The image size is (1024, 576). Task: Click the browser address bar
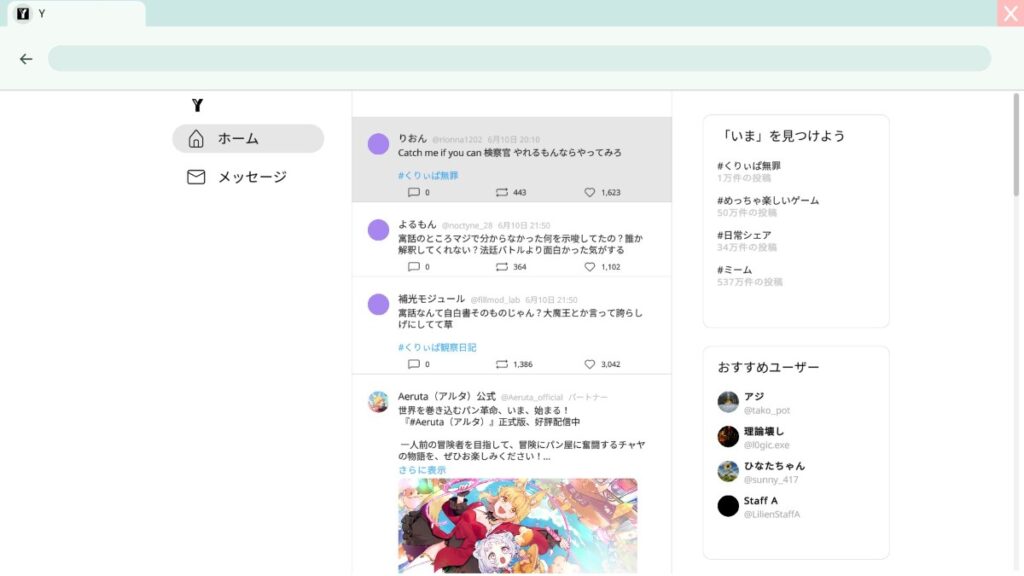pyautogui.click(x=519, y=59)
